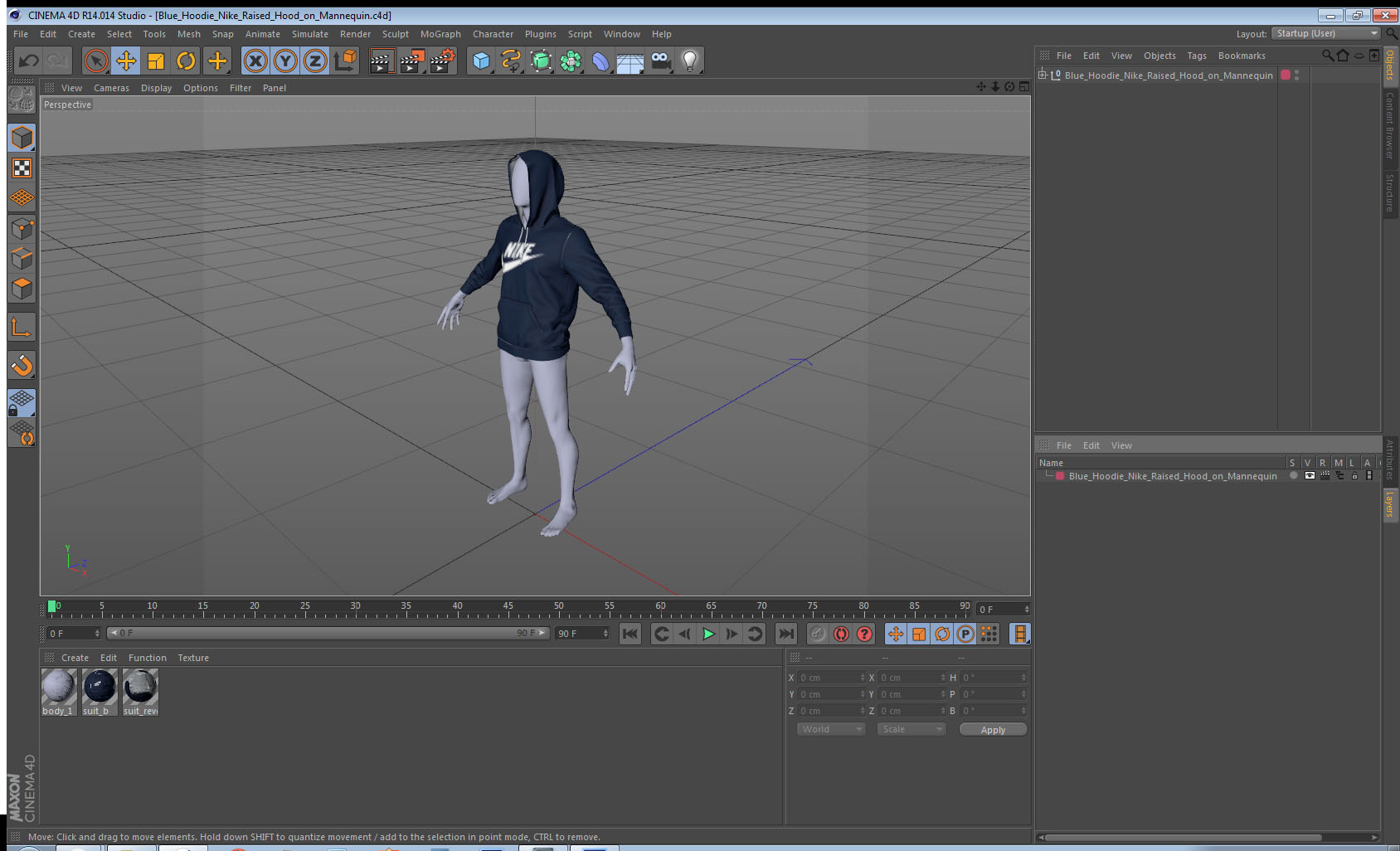Open Edit Render Settings

pyautogui.click(x=442, y=61)
